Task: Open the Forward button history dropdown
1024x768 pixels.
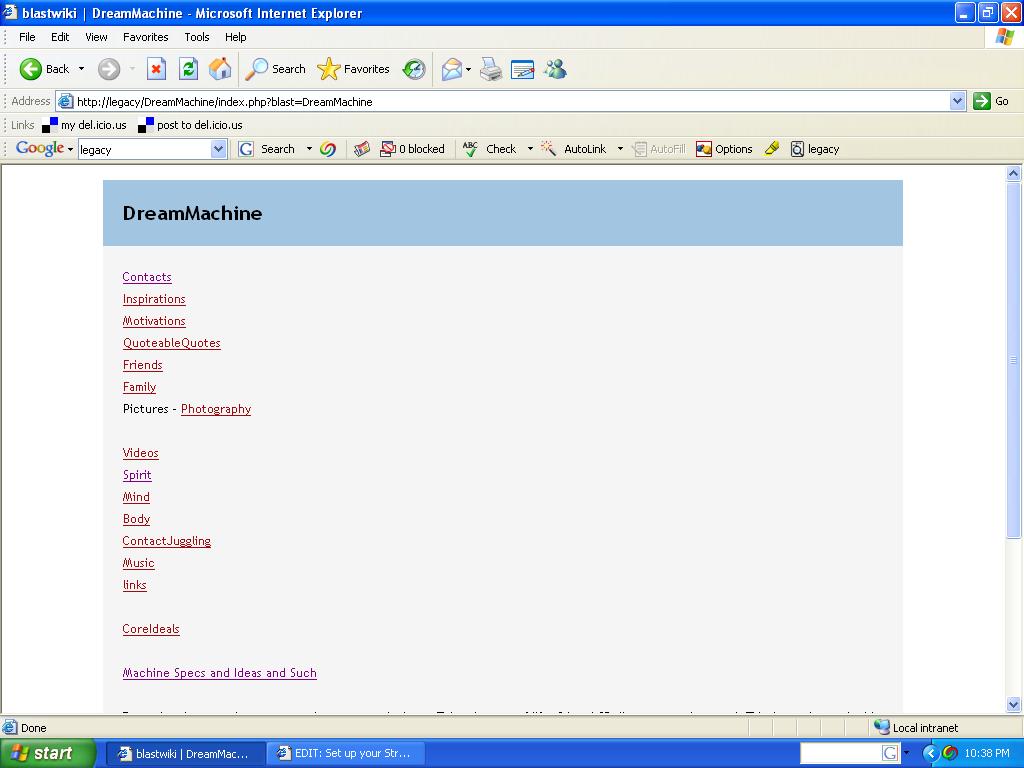Action: [132, 69]
